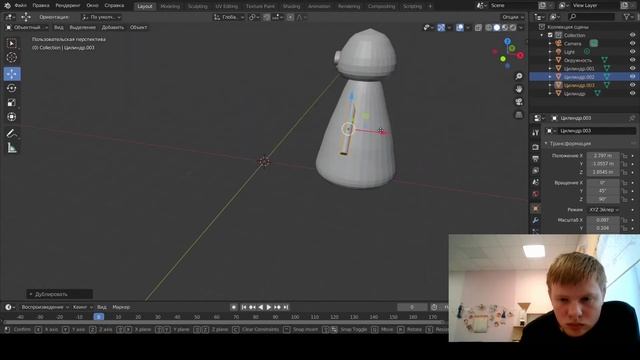Switch to rendered shading mode
Viewport: 640px width, 360px height.
click(513, 27)
